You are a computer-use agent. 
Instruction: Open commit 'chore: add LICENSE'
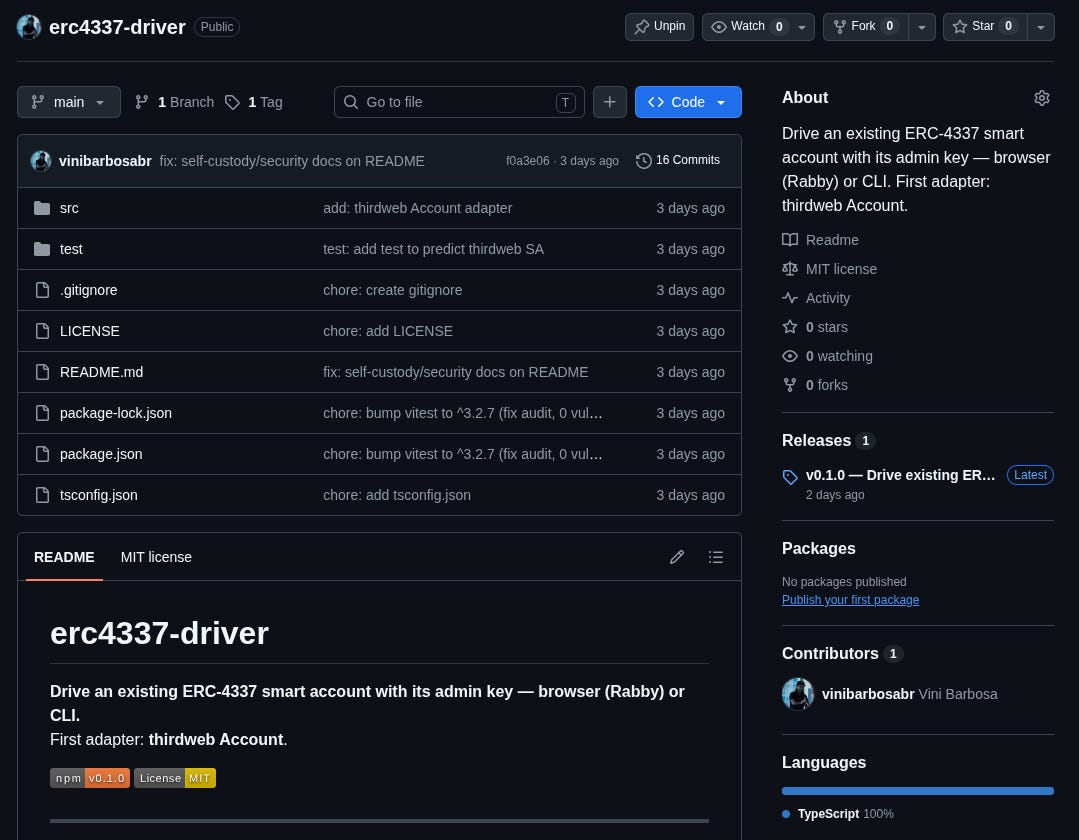coord(388,331)
